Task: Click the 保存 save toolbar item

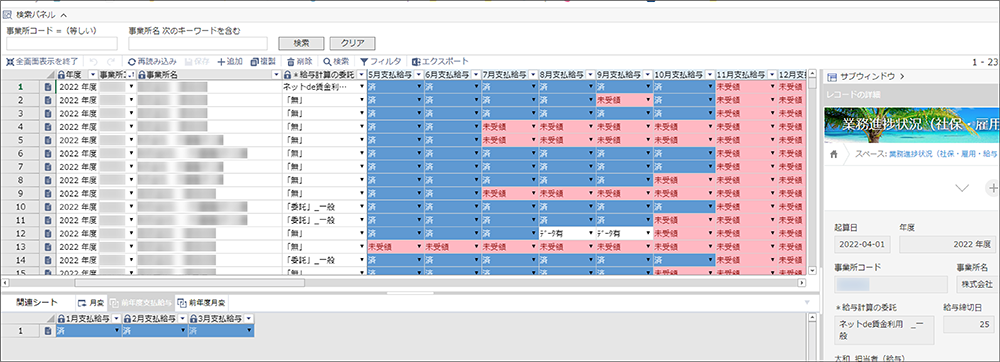Action: 197,62
